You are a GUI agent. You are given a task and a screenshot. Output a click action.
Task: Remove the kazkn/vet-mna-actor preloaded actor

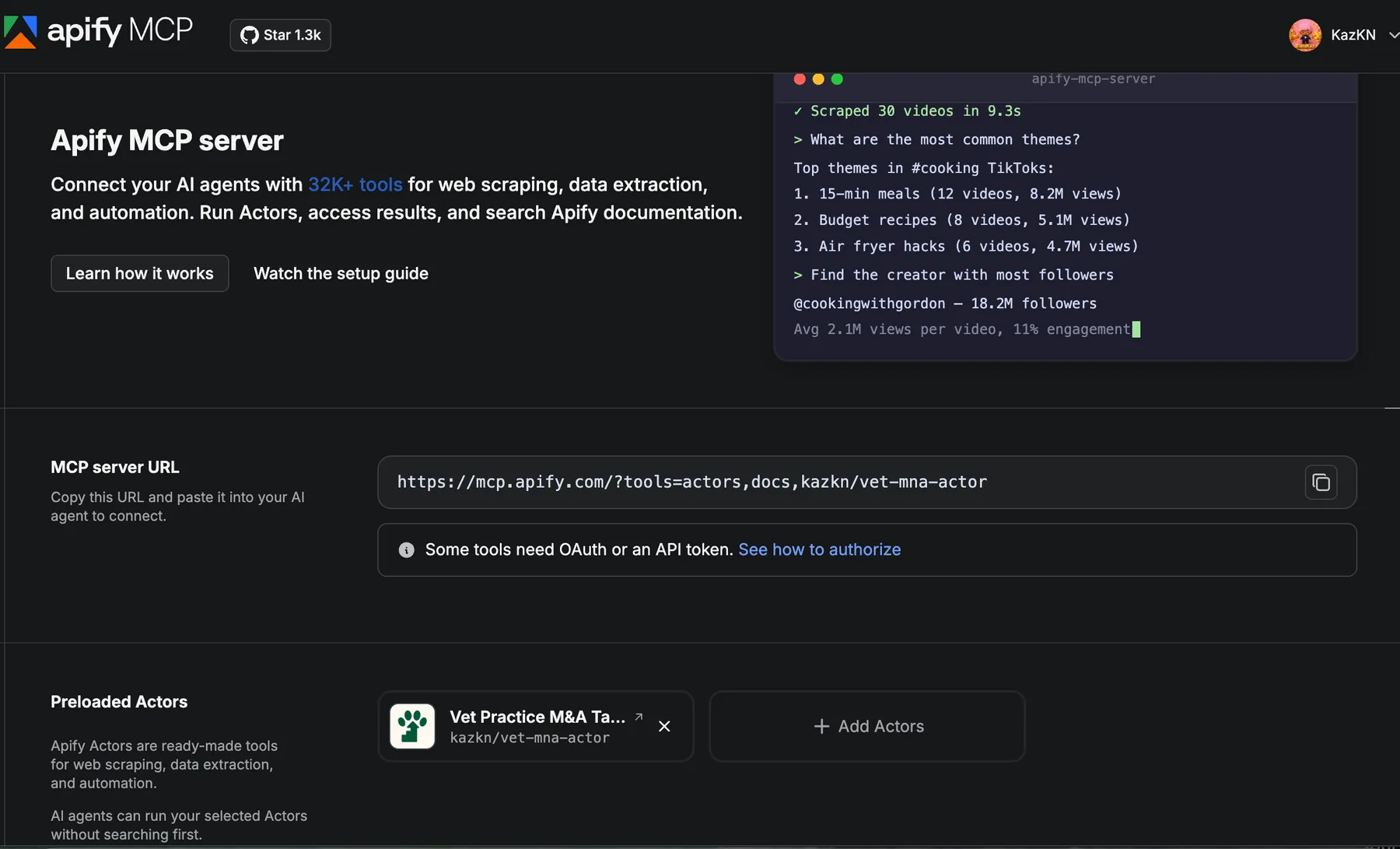click(664, 726)
